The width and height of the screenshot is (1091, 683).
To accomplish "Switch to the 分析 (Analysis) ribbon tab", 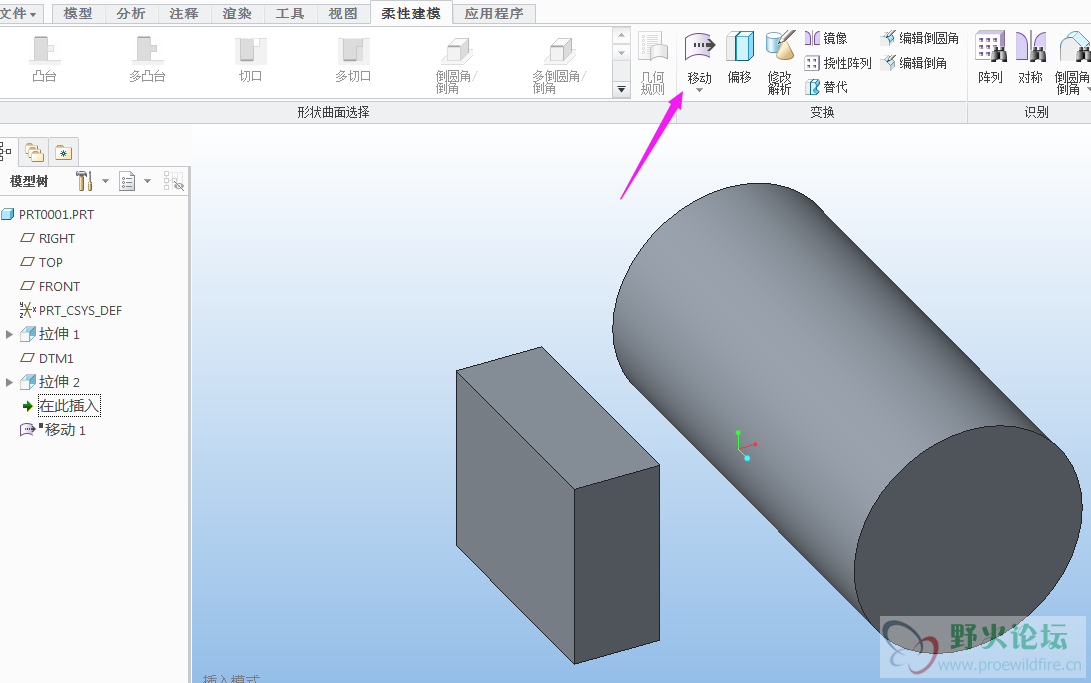I will click(131, 13).
